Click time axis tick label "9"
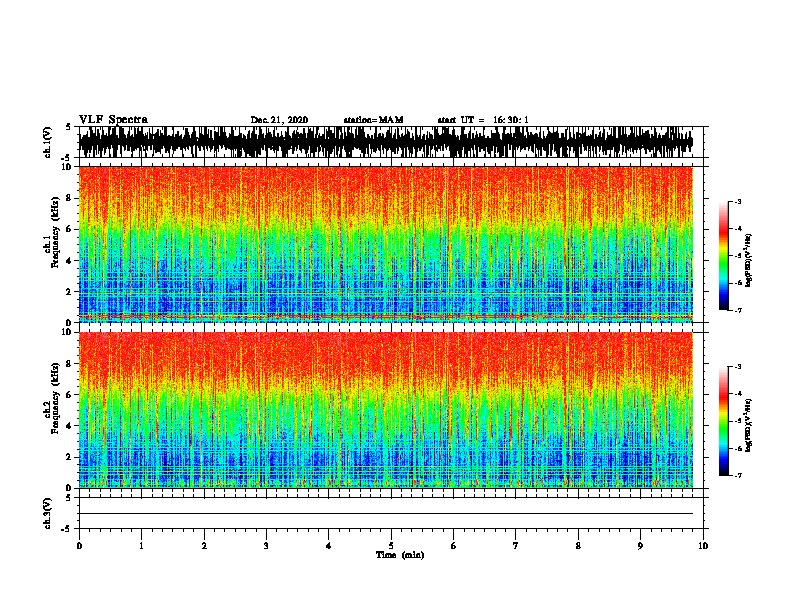Image resolution: width=792 pixels, height=612 pixels. click(x=640, y=546)
